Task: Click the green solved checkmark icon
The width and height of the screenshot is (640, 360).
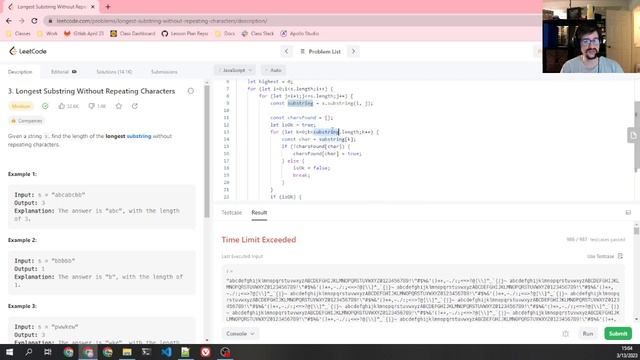Action: click(45, 106)
